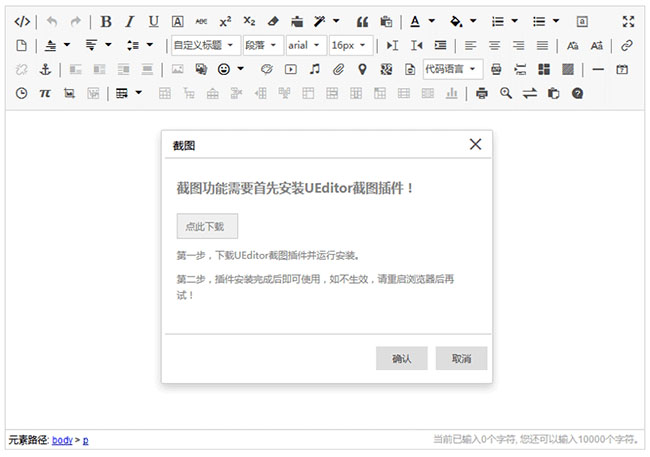Expand the 自定义标题 dropdown
The width and height of the screenshot is (650, 457).
point(205,45)
